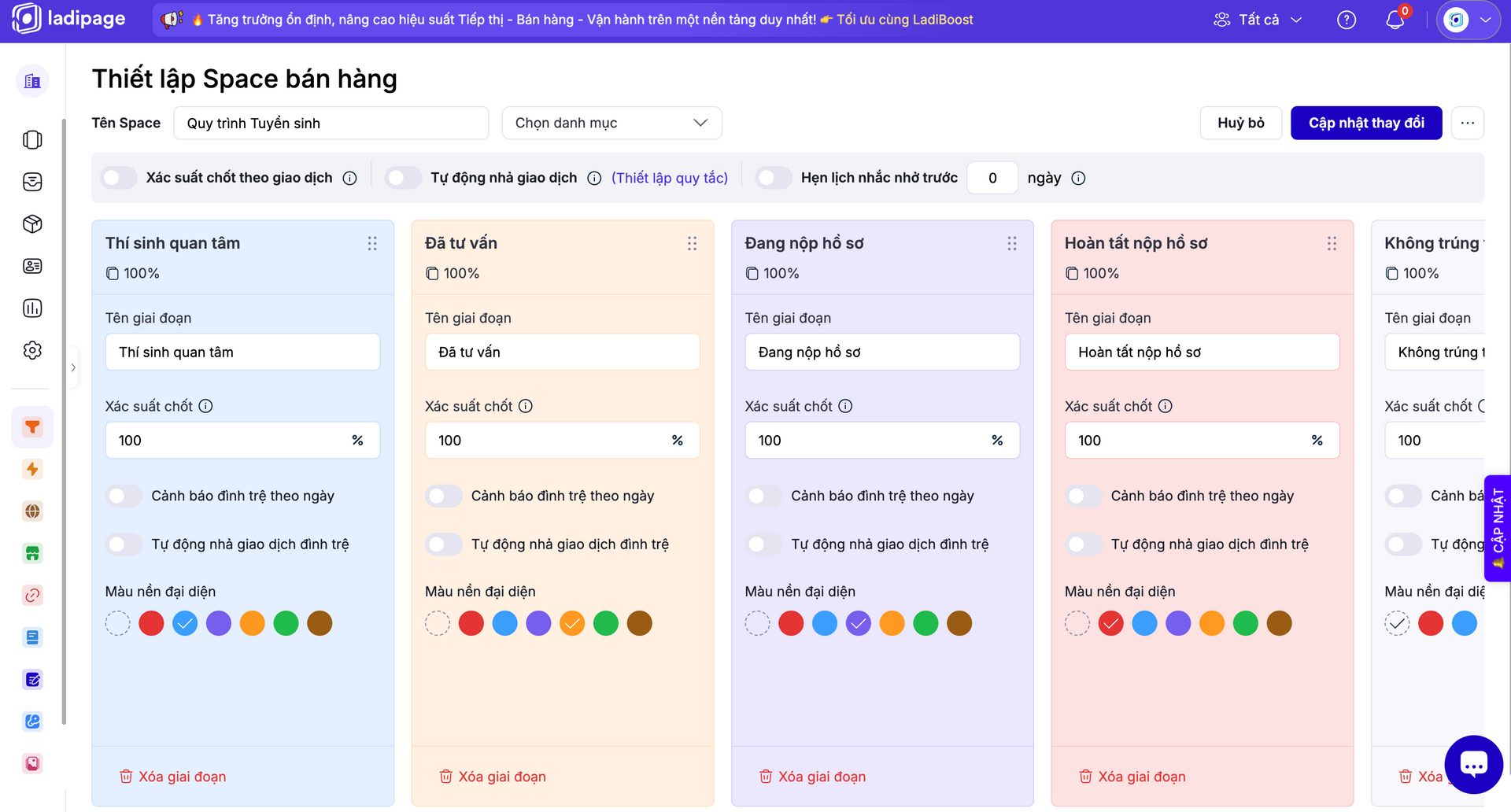Viewport: 1511px width, 812px height.
Task: Open the account avatar dropdown
Action: 1469,20
